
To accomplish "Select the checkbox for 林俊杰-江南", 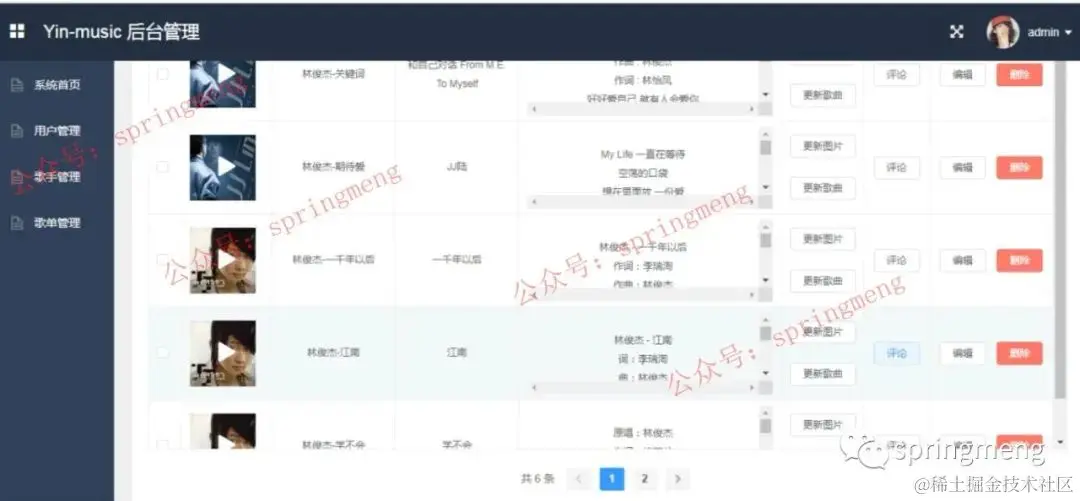I will [x=163, y=352].
